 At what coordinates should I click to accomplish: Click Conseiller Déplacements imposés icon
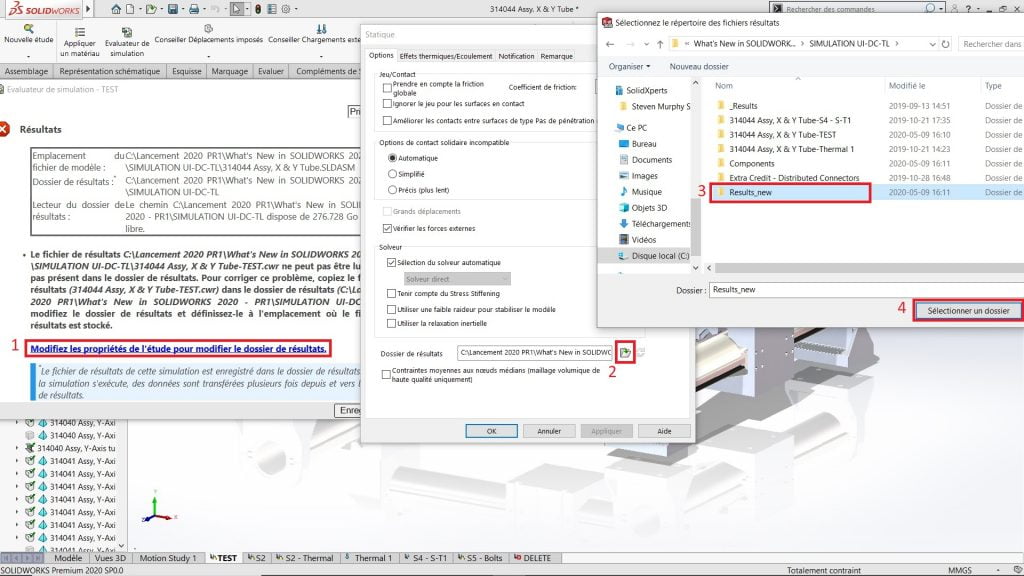pyautogui.click(x=208, y=29)
